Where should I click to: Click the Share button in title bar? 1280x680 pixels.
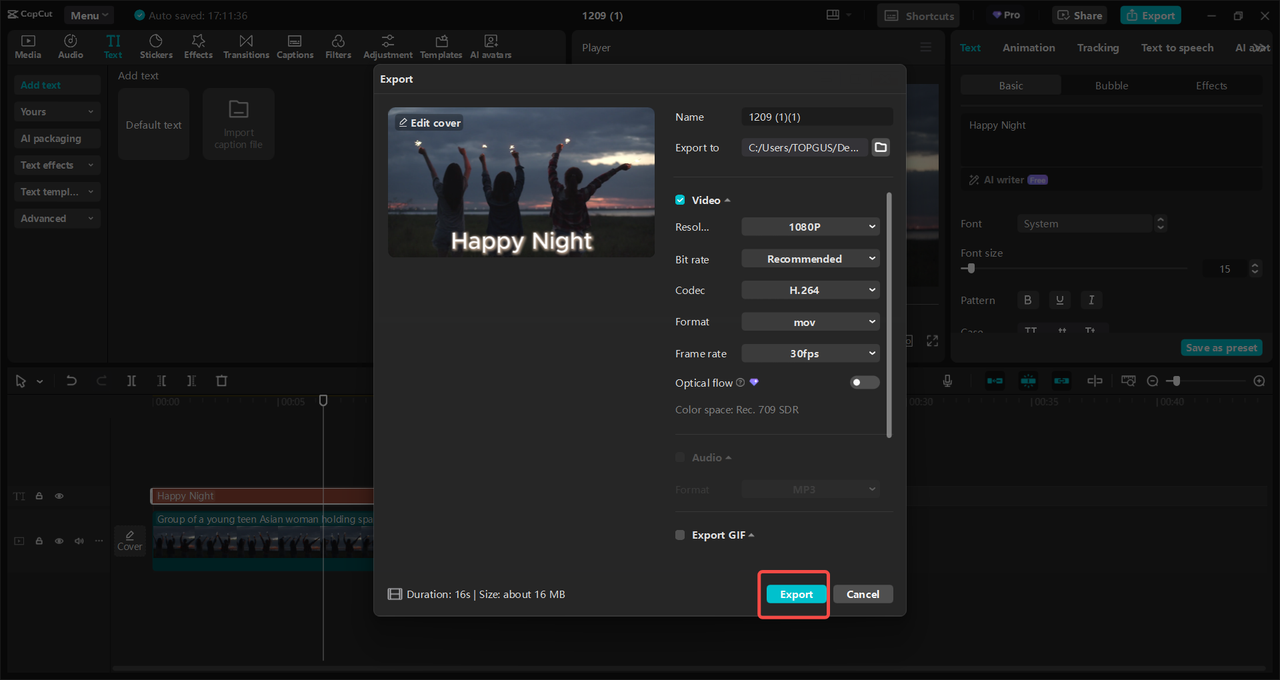(1080, 15)
